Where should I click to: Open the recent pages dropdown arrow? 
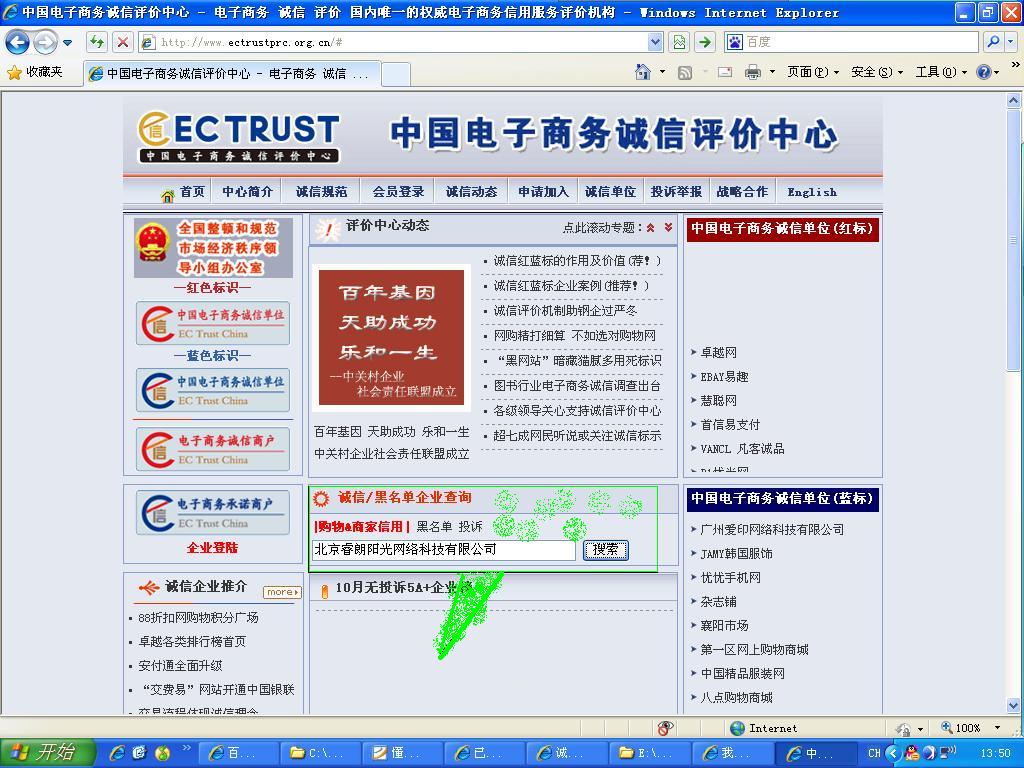point(67,43)
